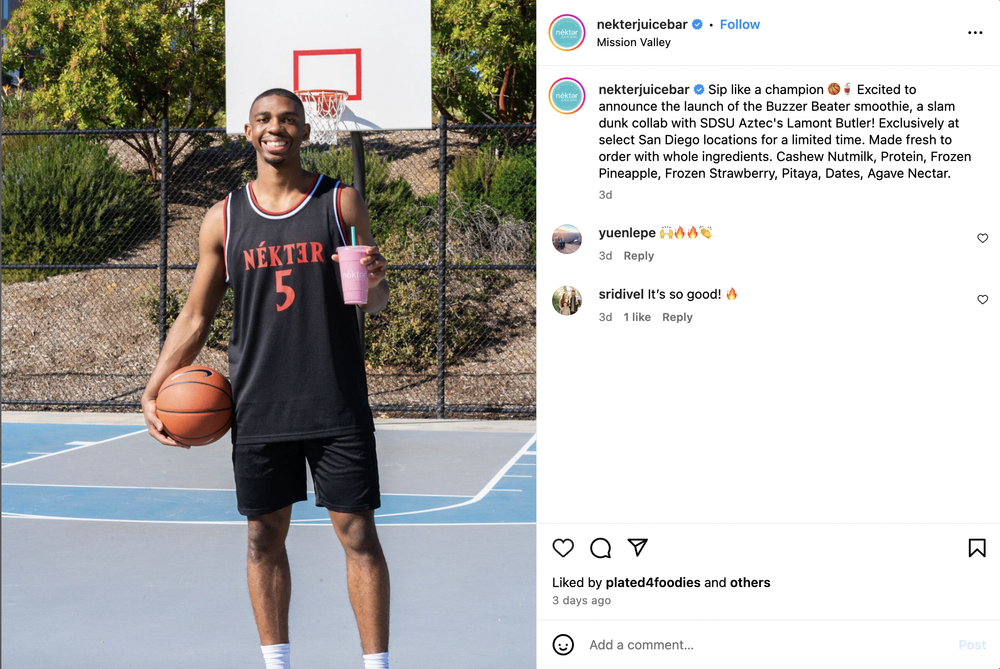Like sridivel's comment with heart
Image resolution: width=1000 pixels, height=669 pixels.
[982, 299]
